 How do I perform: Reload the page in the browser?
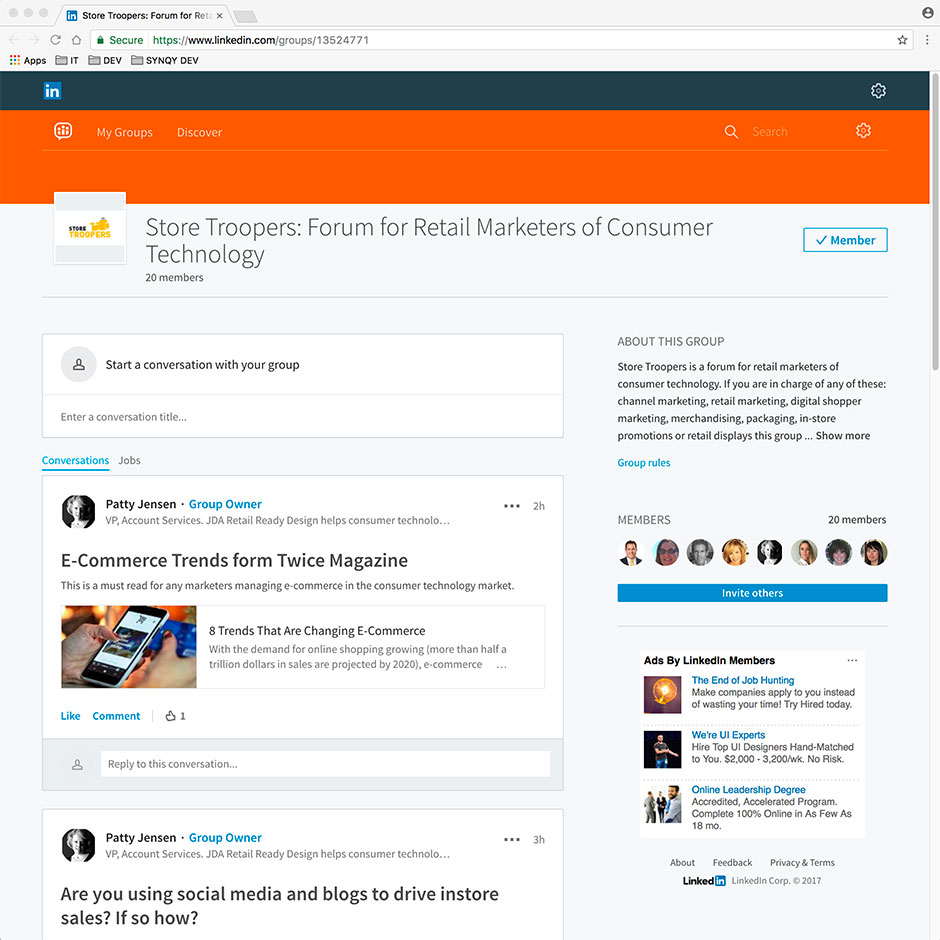(56, 40)
